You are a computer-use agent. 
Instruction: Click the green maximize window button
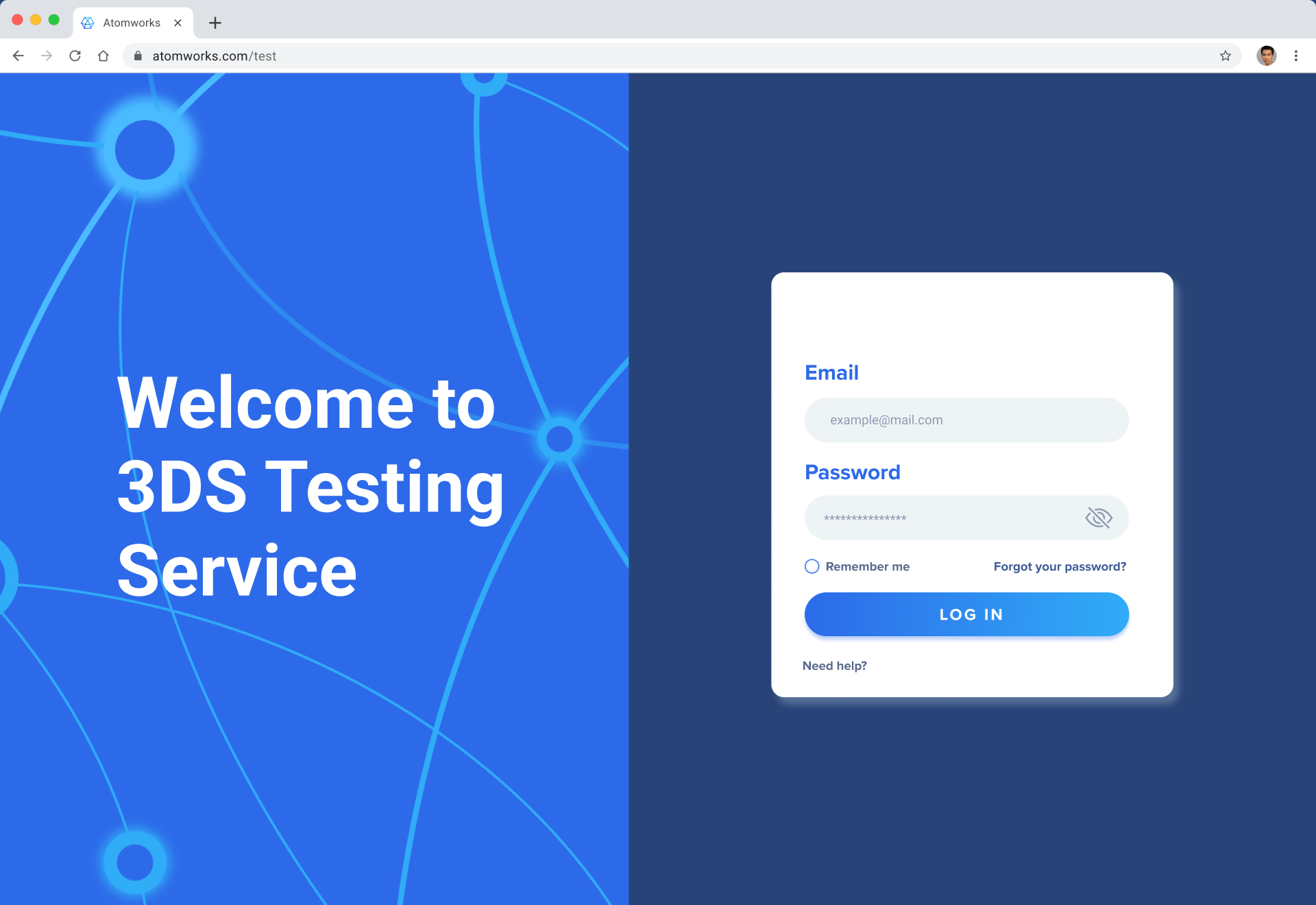(x=54, y=20)
